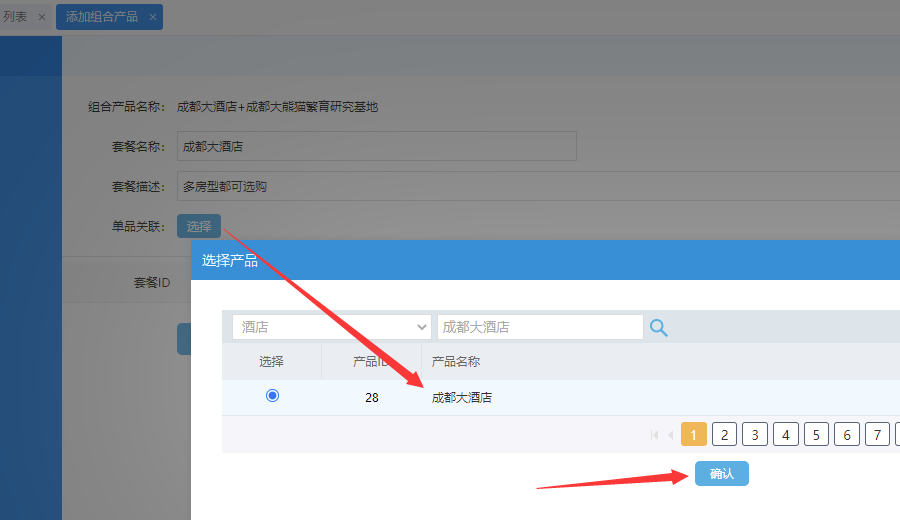Open page 7 in pagination
This screenshot has width=900, height=520.
(x=877, y=434)
